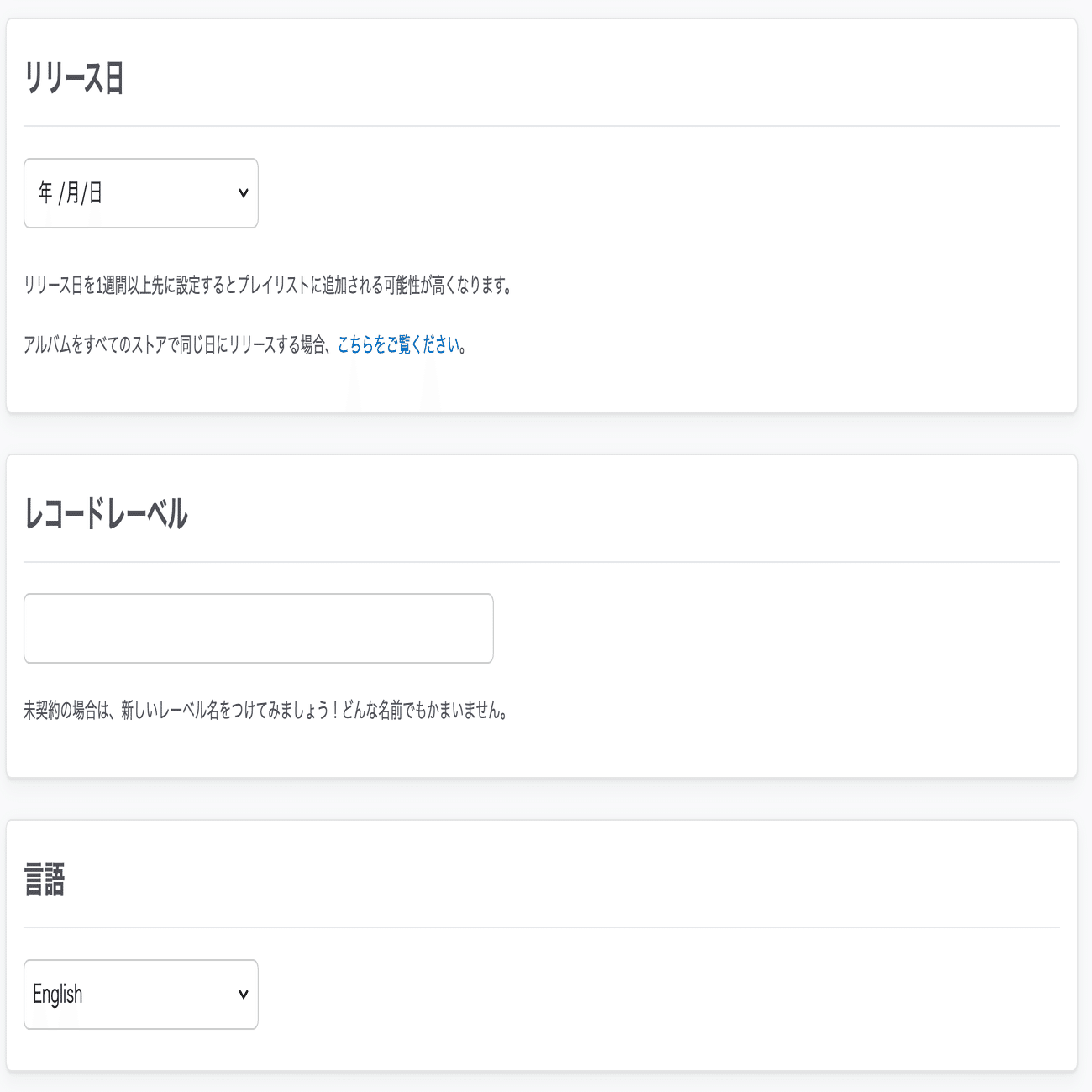Click the 言語 section heading

pos(45,880)
